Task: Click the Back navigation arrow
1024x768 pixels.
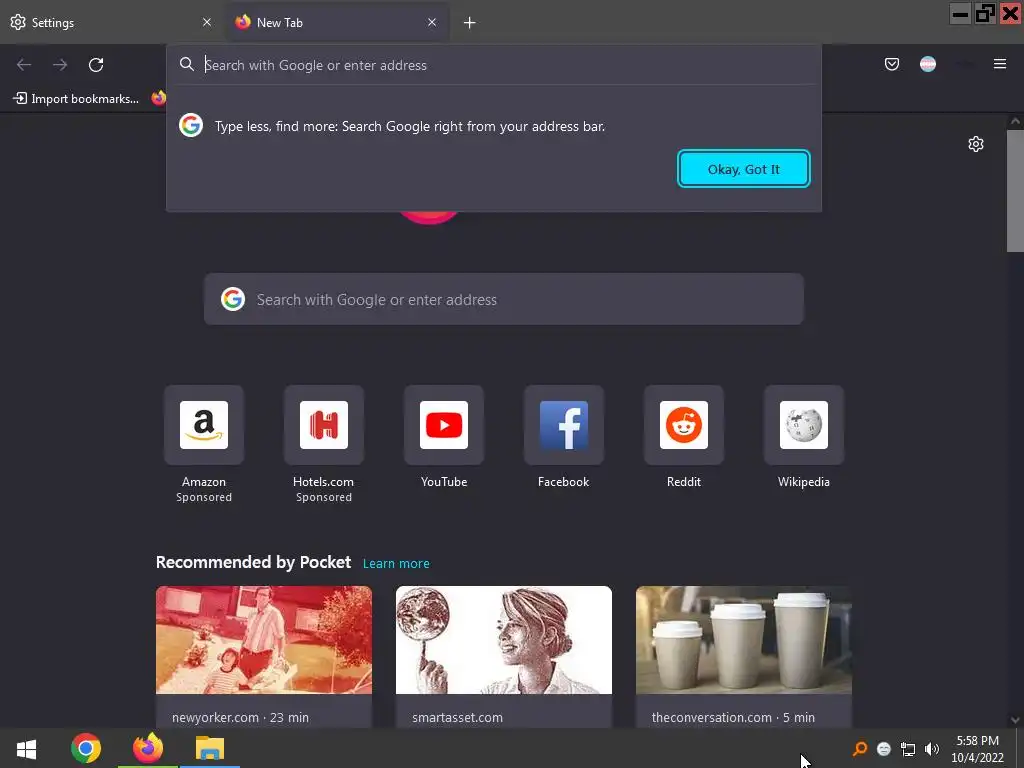Action: coord(24,65)
